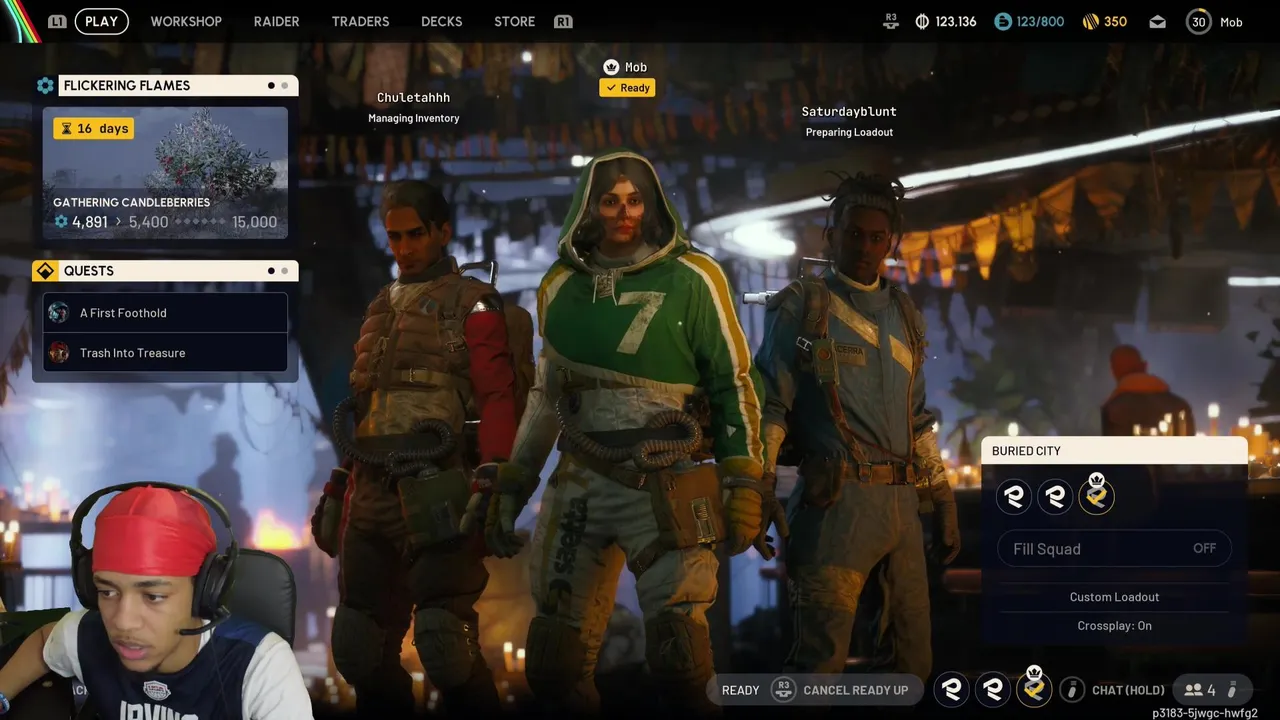Open the DECKS tab
Screen dimensions: 1280x720
[441, 21]
